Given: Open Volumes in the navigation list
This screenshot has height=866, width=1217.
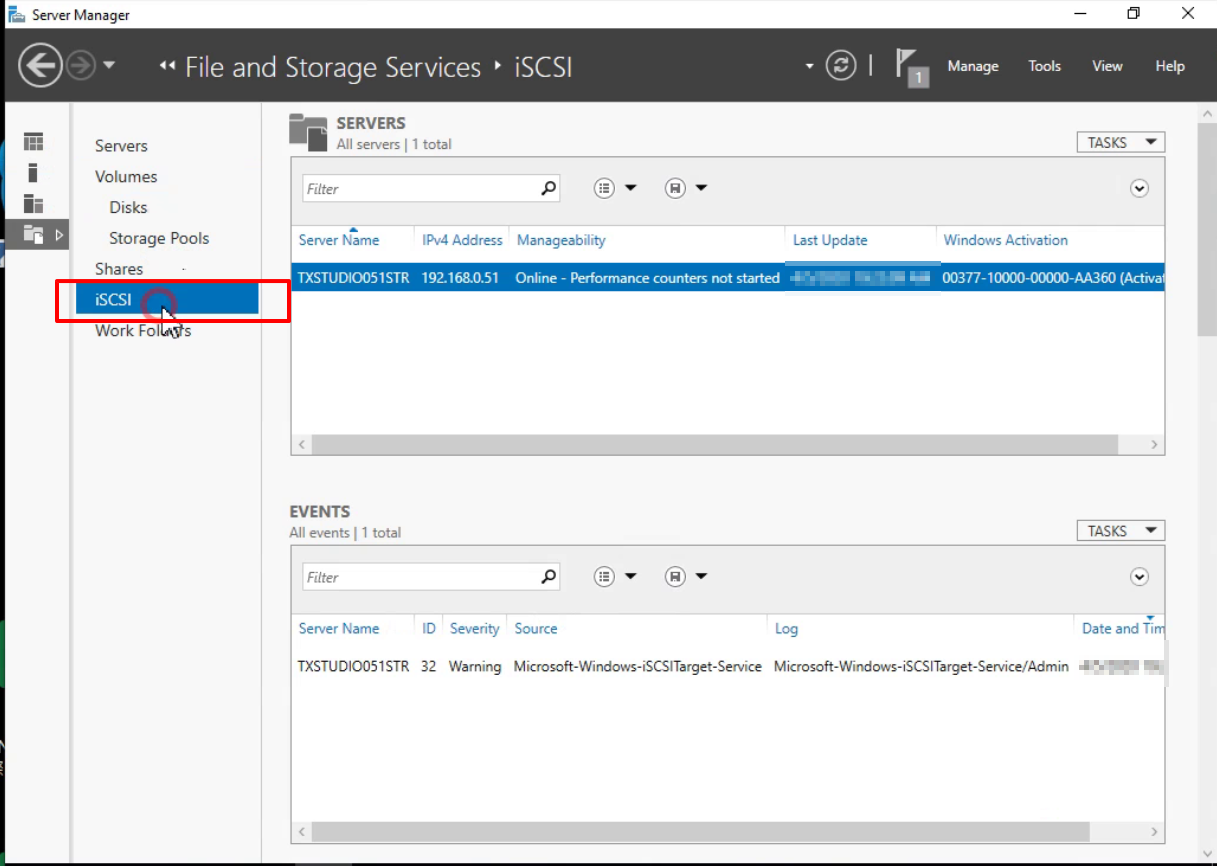Looking at the screenshot, I should pos(126,177).
